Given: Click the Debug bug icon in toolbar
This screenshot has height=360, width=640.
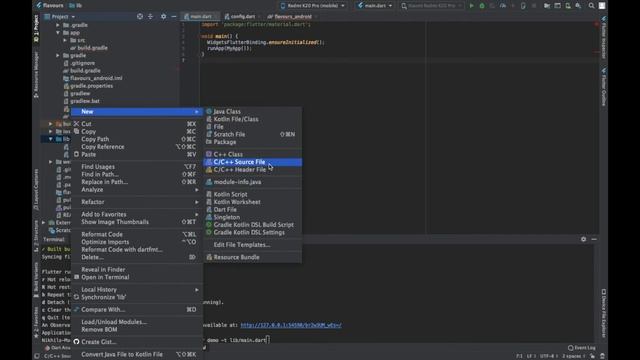Looking at the screenshot, I should point(482,6).
